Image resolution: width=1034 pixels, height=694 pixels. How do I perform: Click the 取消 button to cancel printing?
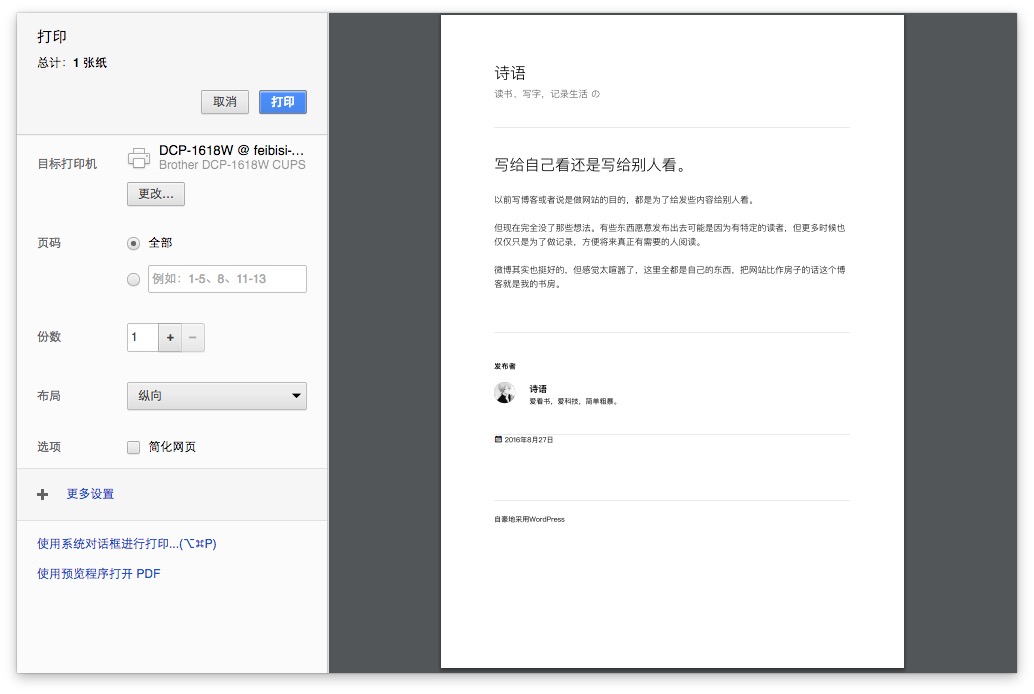point(224,102)
